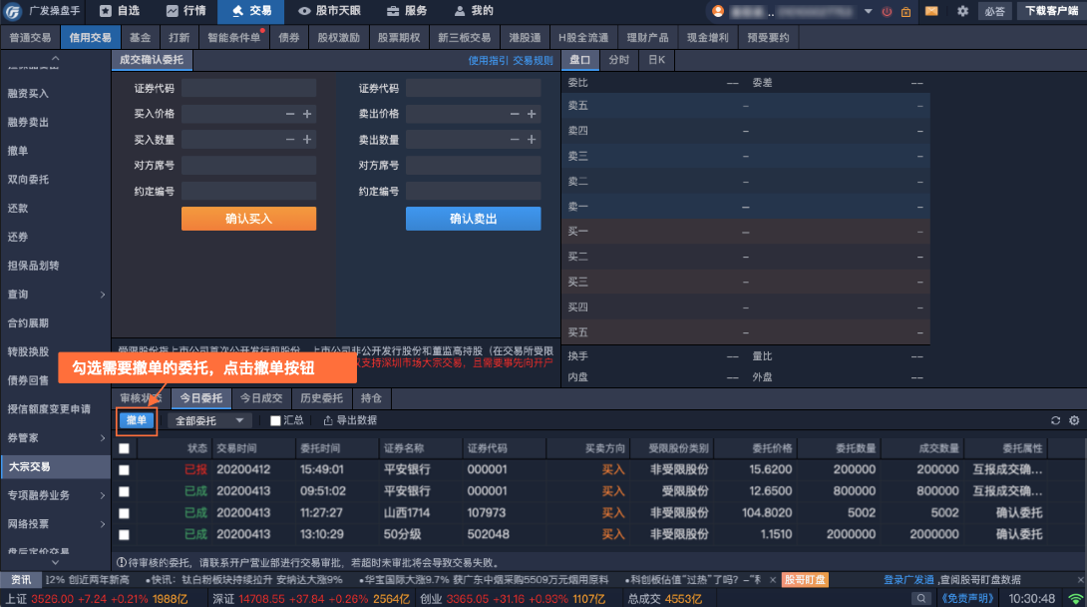Open the 自选 watchlist menu
Viewport: 1087px width, 608px height.
[x=119, y=11]
